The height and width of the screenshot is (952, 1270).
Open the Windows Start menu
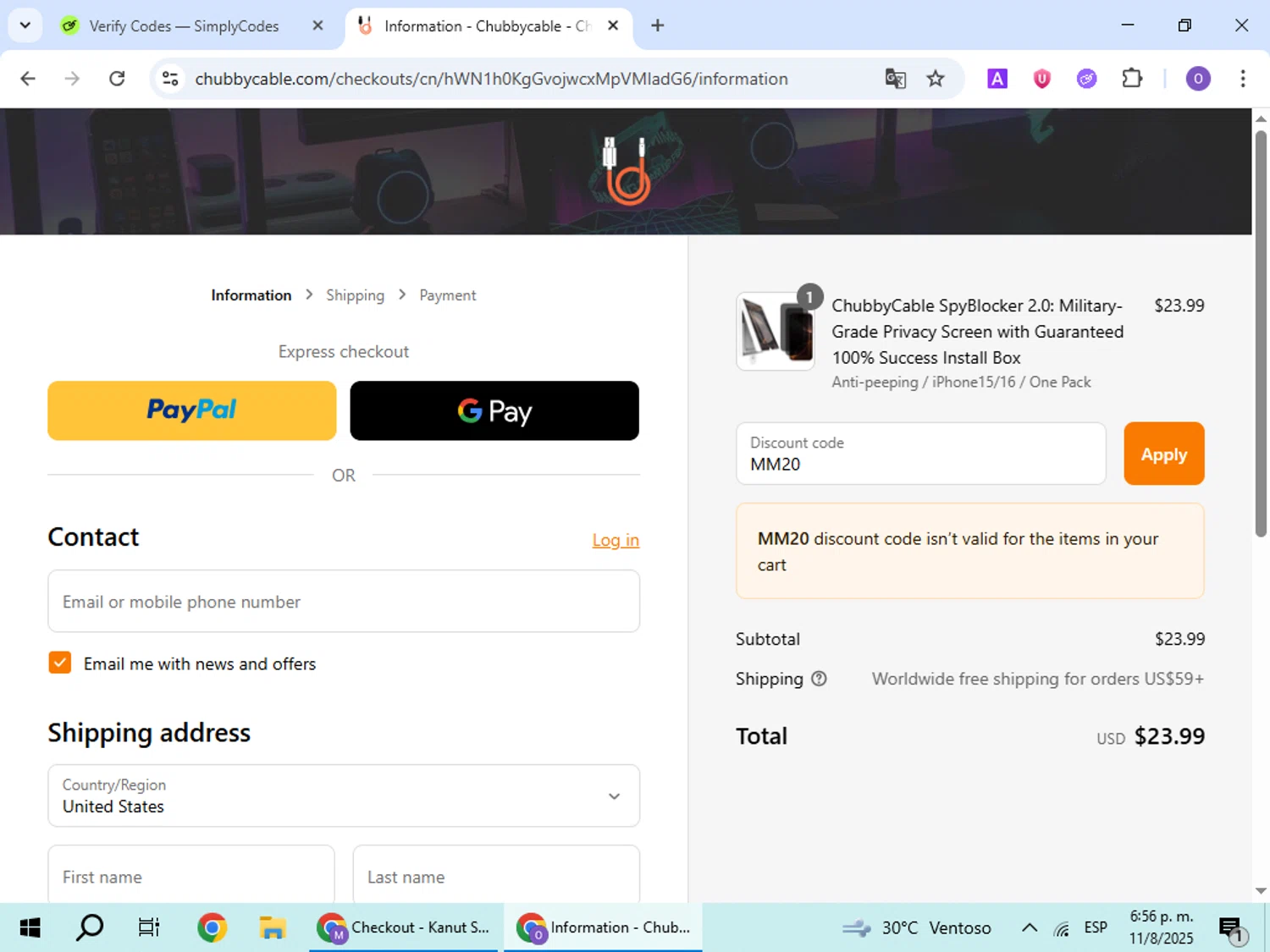pyautogui.click(x=30, y=927)
